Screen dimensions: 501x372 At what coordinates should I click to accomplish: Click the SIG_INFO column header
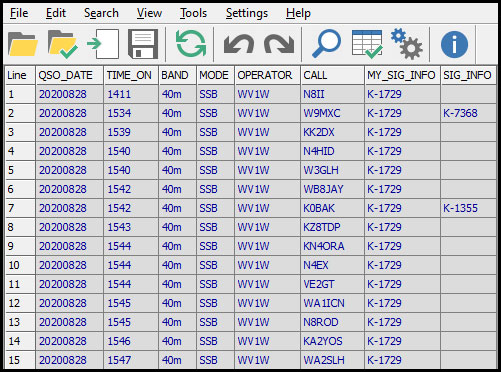tap(469, 75)
